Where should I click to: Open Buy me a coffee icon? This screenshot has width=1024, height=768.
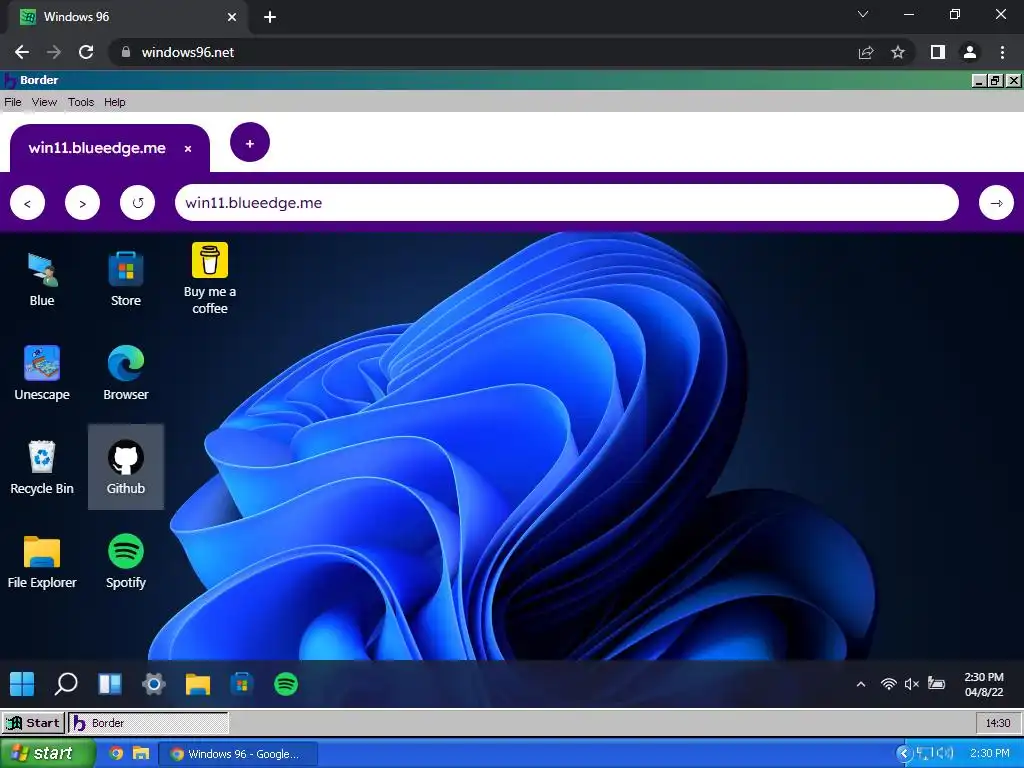click(210, 279)
